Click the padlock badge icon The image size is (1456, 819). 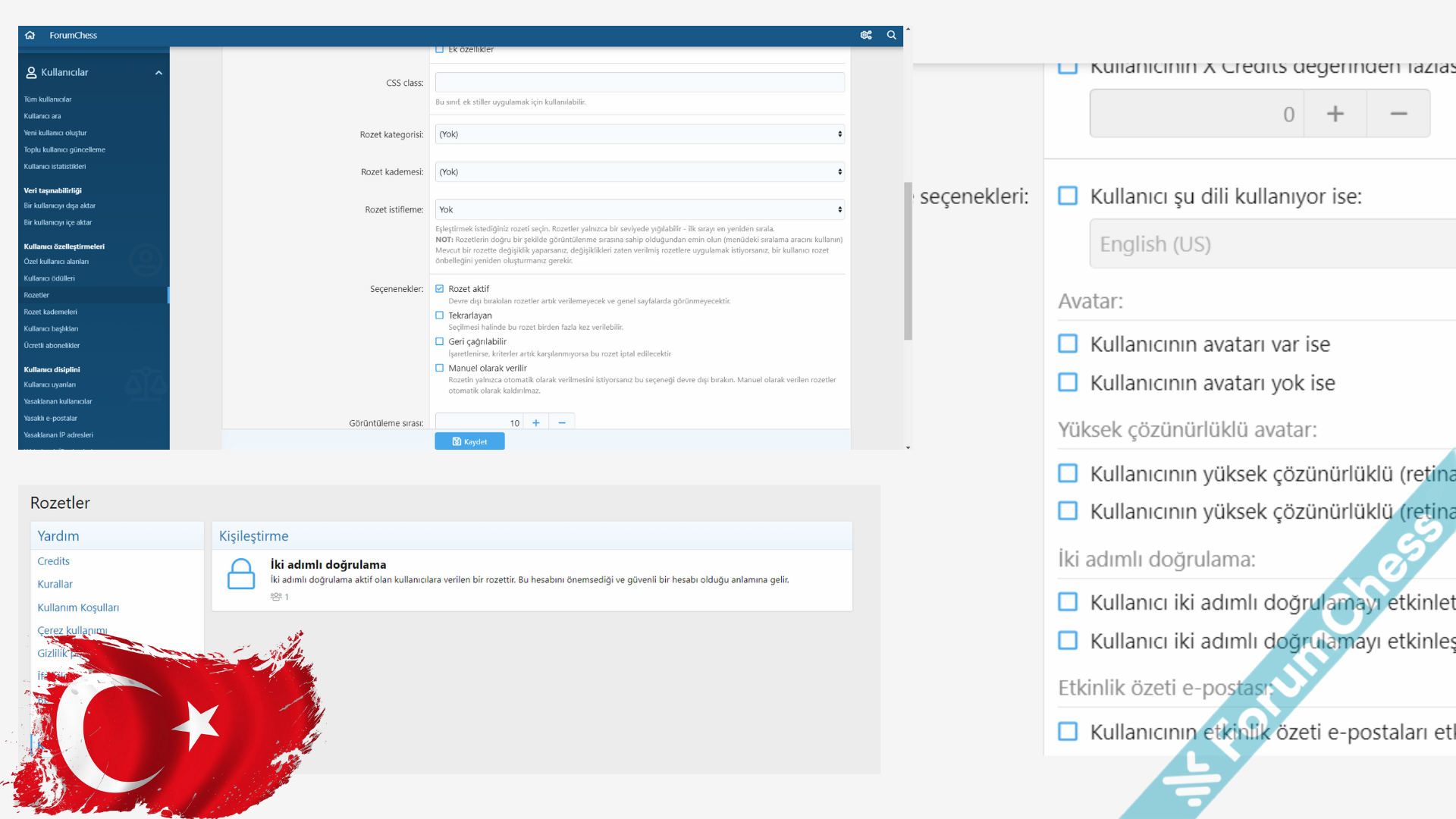coord(241,574)
